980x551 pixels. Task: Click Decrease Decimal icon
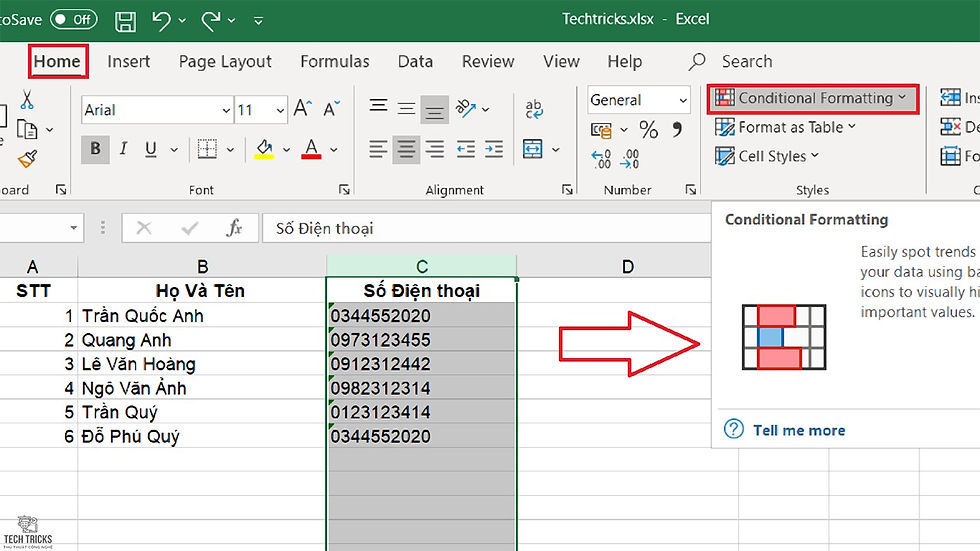tap(629, 159)
